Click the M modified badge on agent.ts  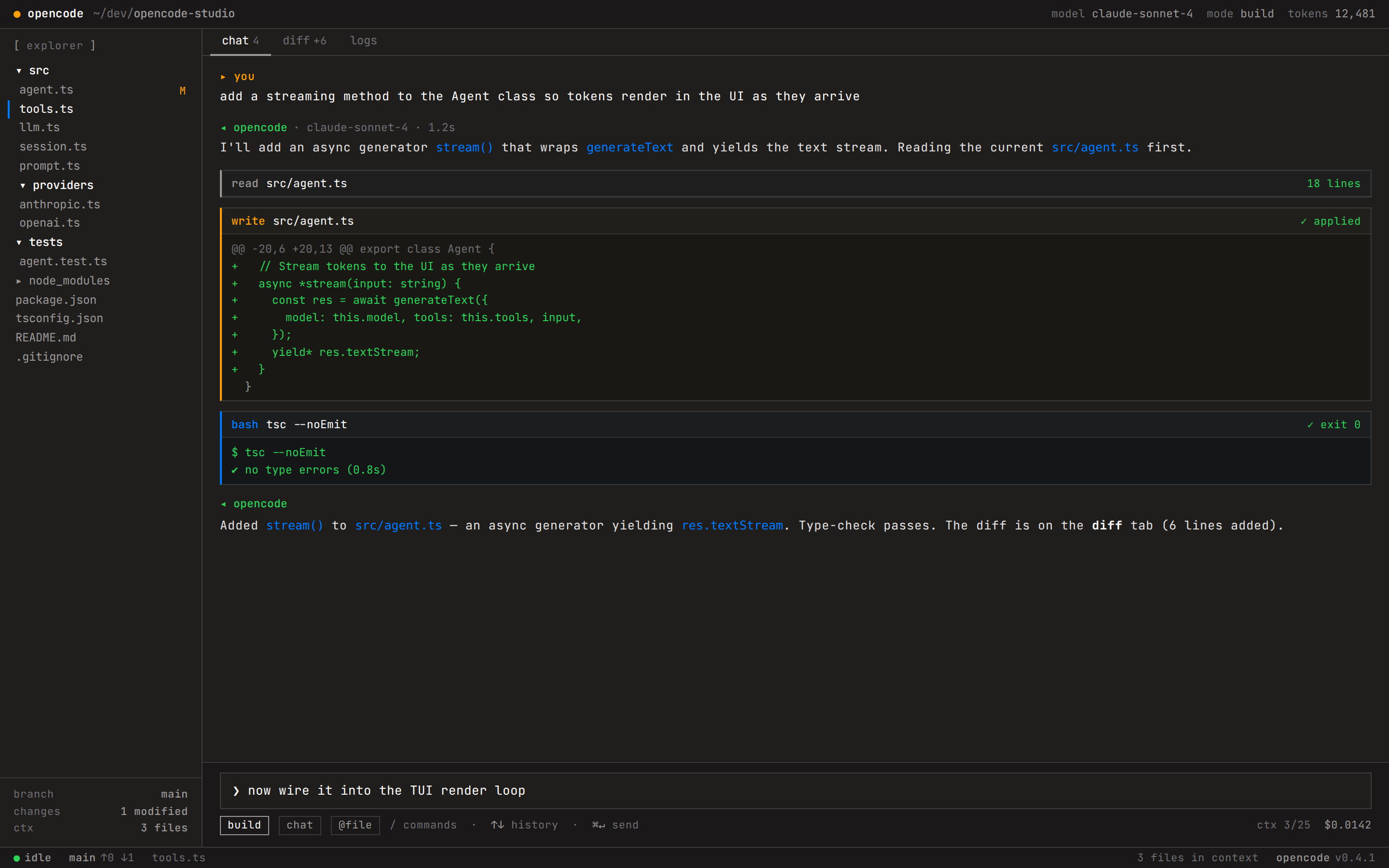tap(182, 91)
